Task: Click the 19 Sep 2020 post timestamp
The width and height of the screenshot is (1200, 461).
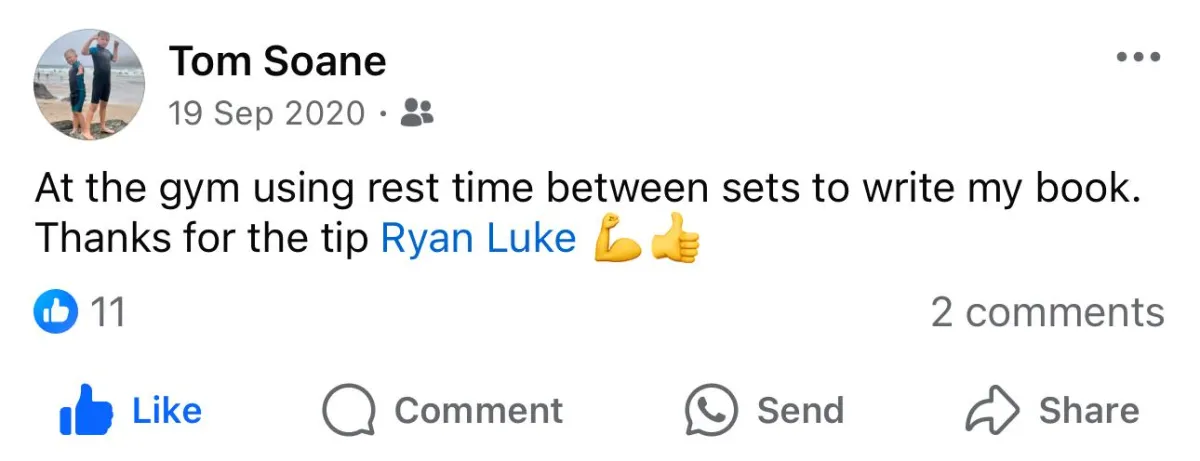Action: [267, 114]
